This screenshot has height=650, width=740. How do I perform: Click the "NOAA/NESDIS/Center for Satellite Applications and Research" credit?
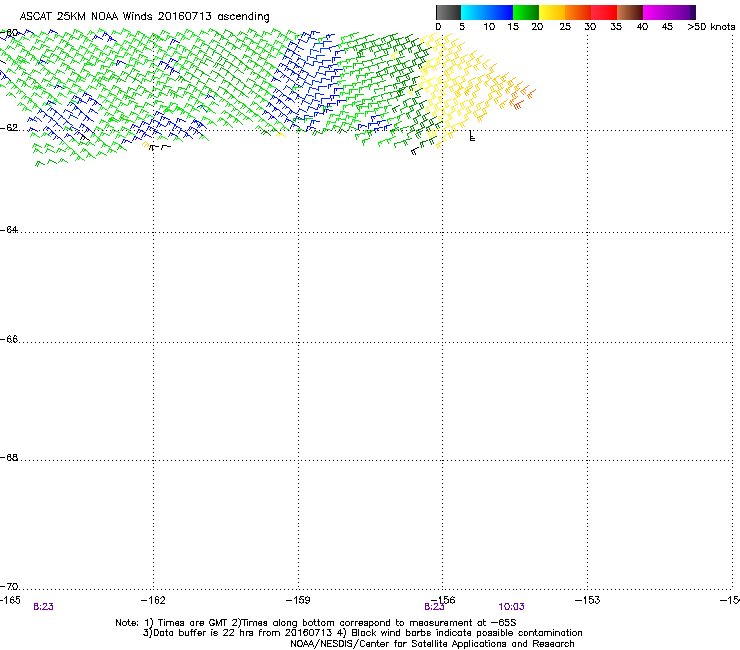click(x=432, y=644)
